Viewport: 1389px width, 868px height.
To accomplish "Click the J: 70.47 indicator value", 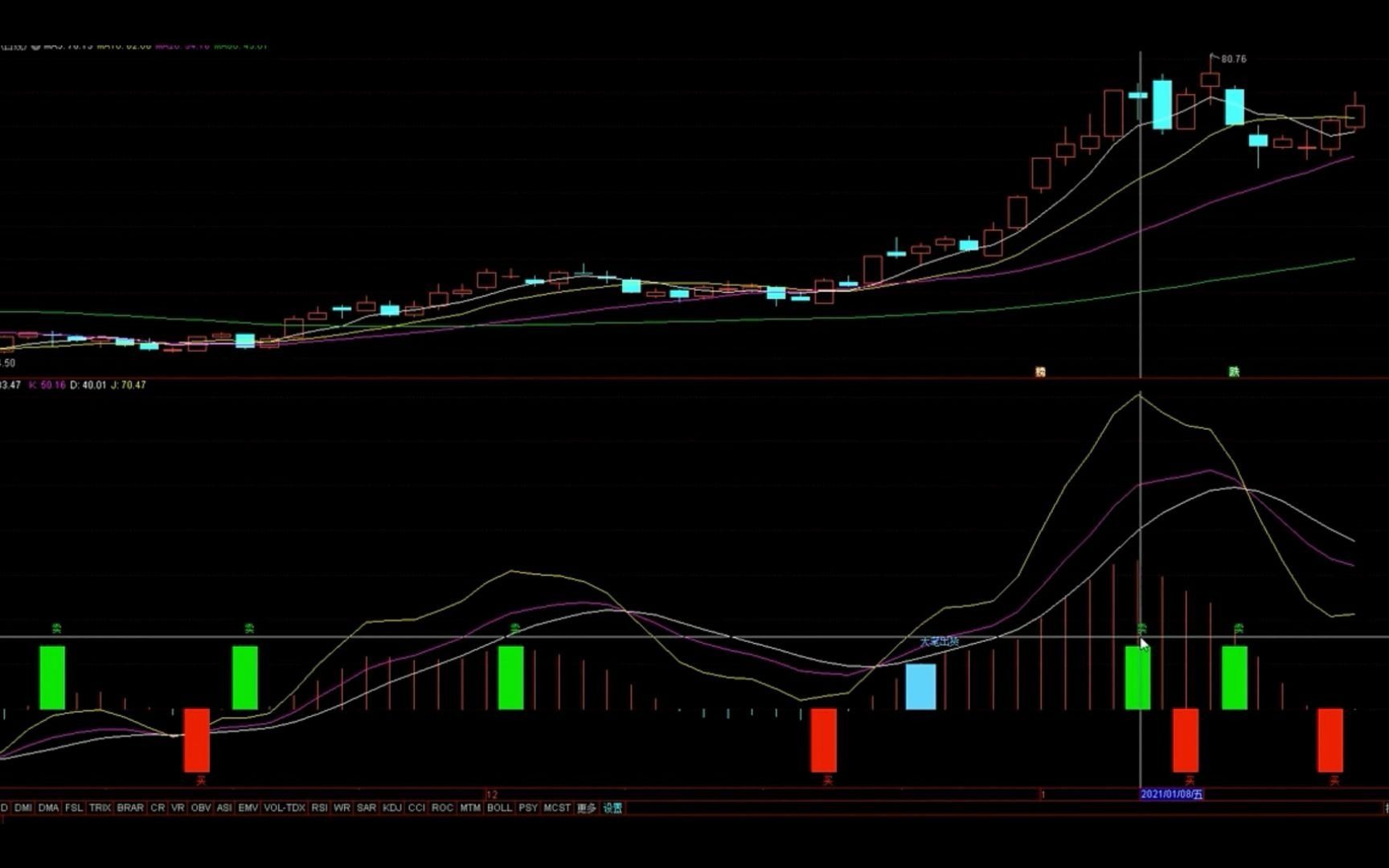I will pyautogui.click(x=129, y=385).
